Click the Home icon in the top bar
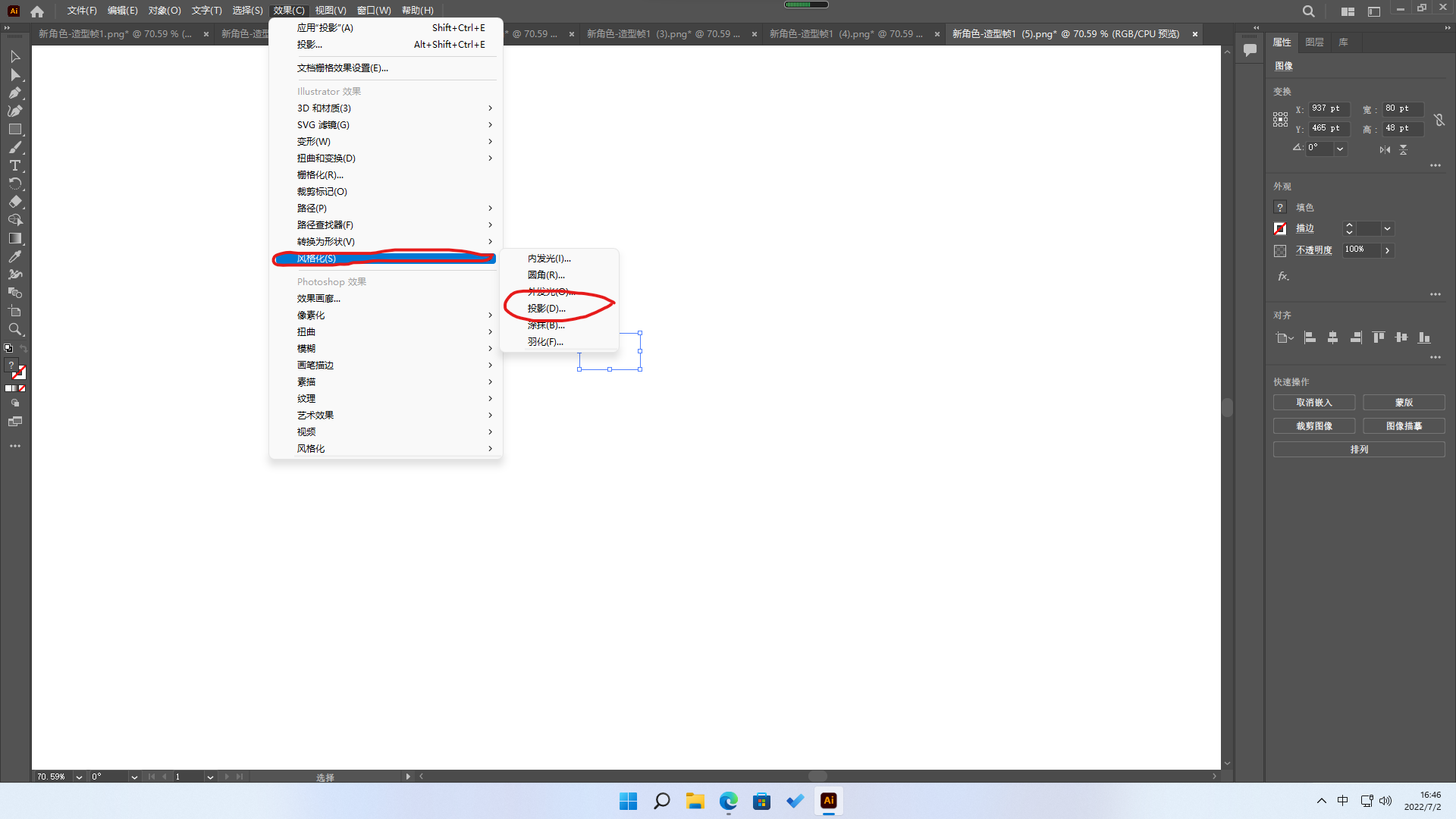 tap(37, 11)
